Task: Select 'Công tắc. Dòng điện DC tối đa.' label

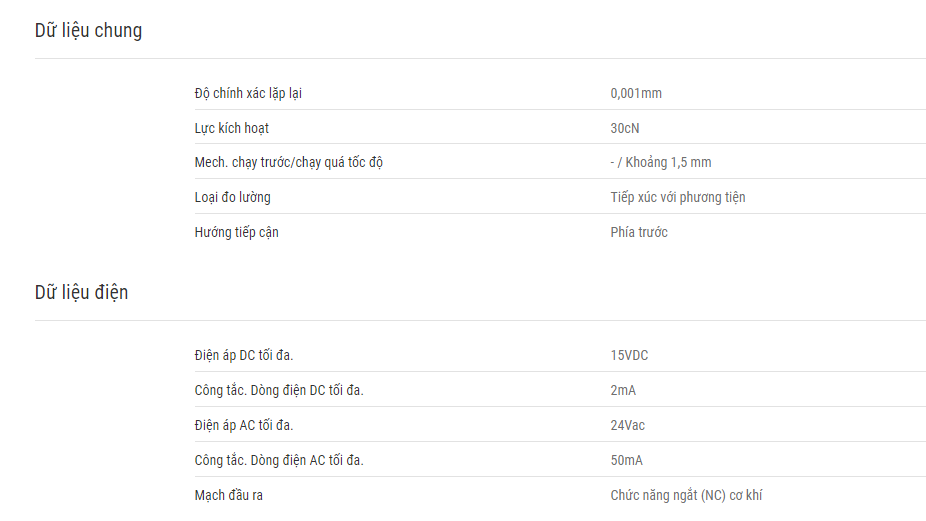Action: 279,390
